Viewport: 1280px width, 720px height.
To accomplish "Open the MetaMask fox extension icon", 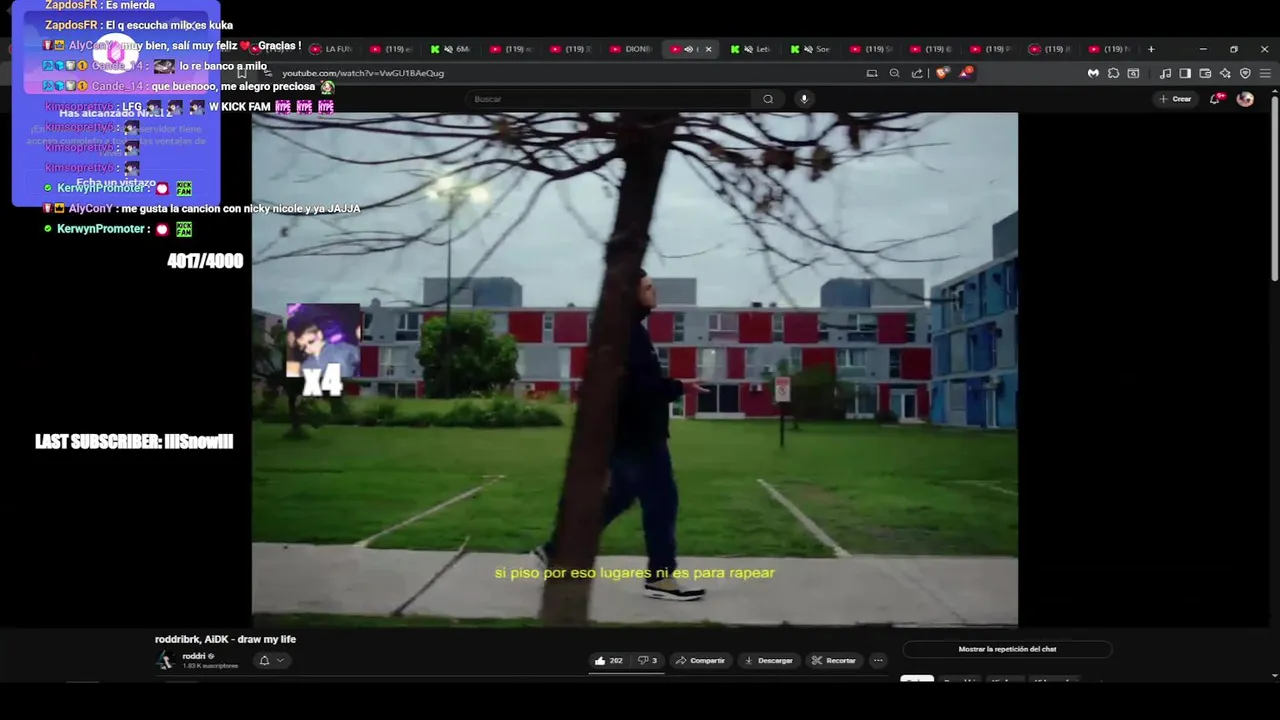I will pos(1093,73).
